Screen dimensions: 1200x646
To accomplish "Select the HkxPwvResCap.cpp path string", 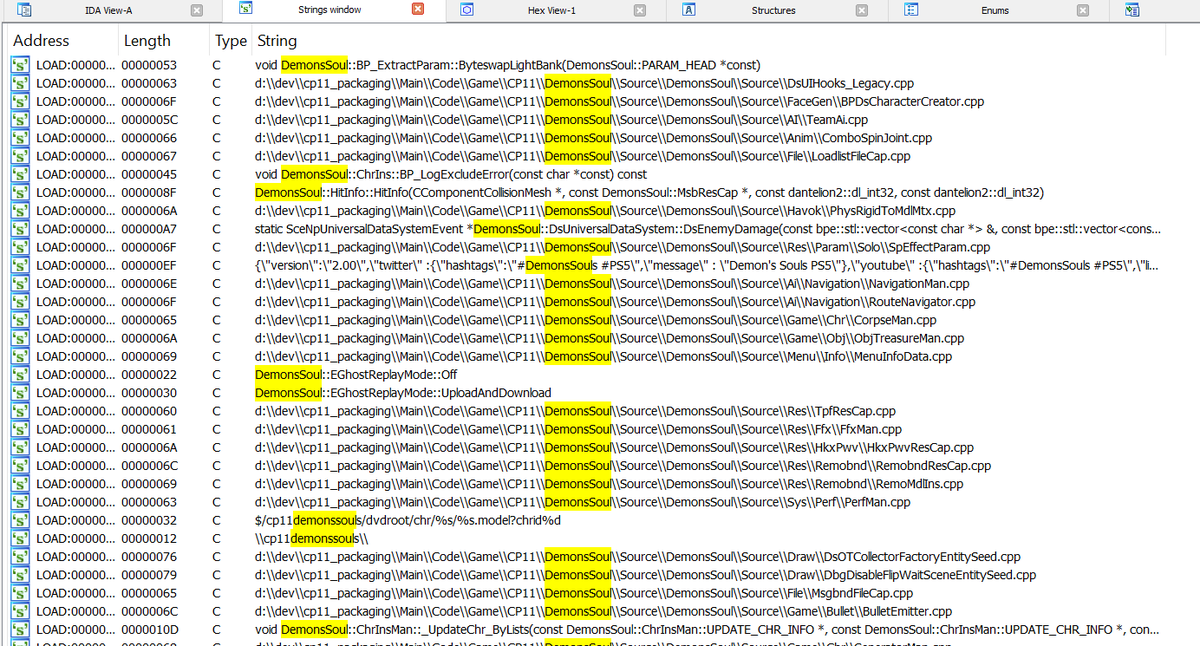I will (614, 447).
